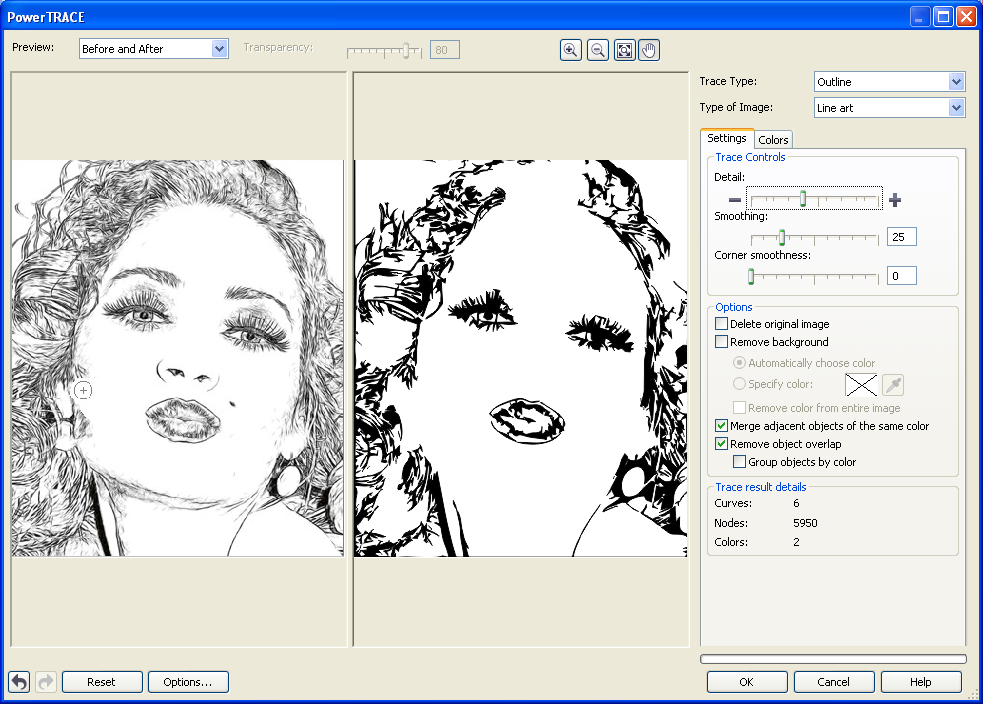
Task: Click the Undo arrow icon
Action: tap(19, 682)
